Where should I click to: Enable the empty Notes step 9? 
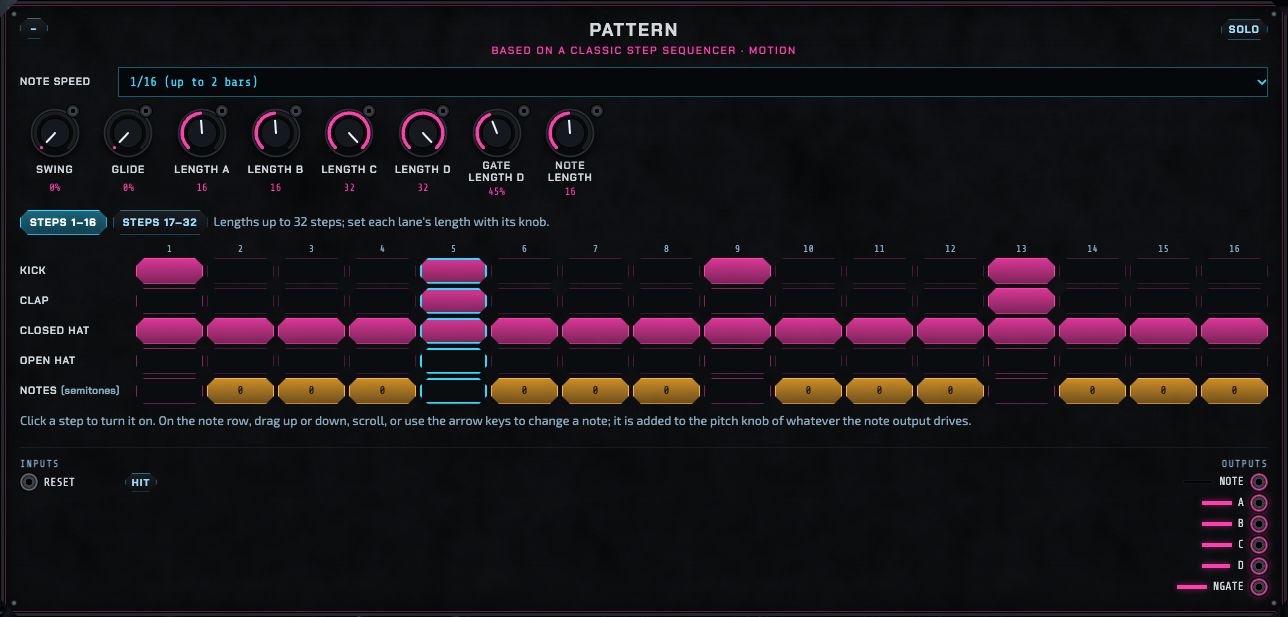pyautogui.click(x=738, y=390)
